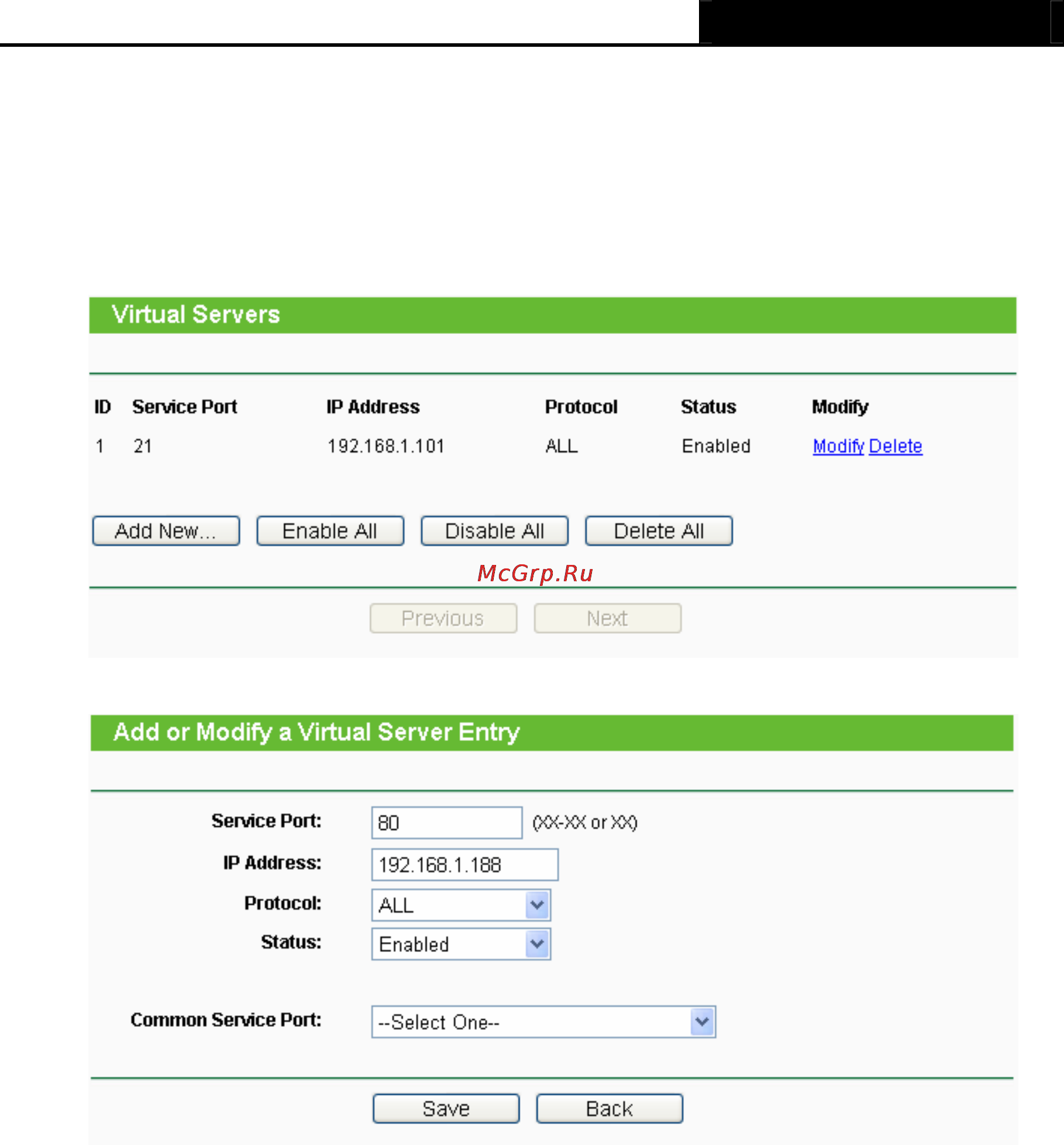Click the Delete All button
1064x1145 pixels.
click(x=659, y=531)
